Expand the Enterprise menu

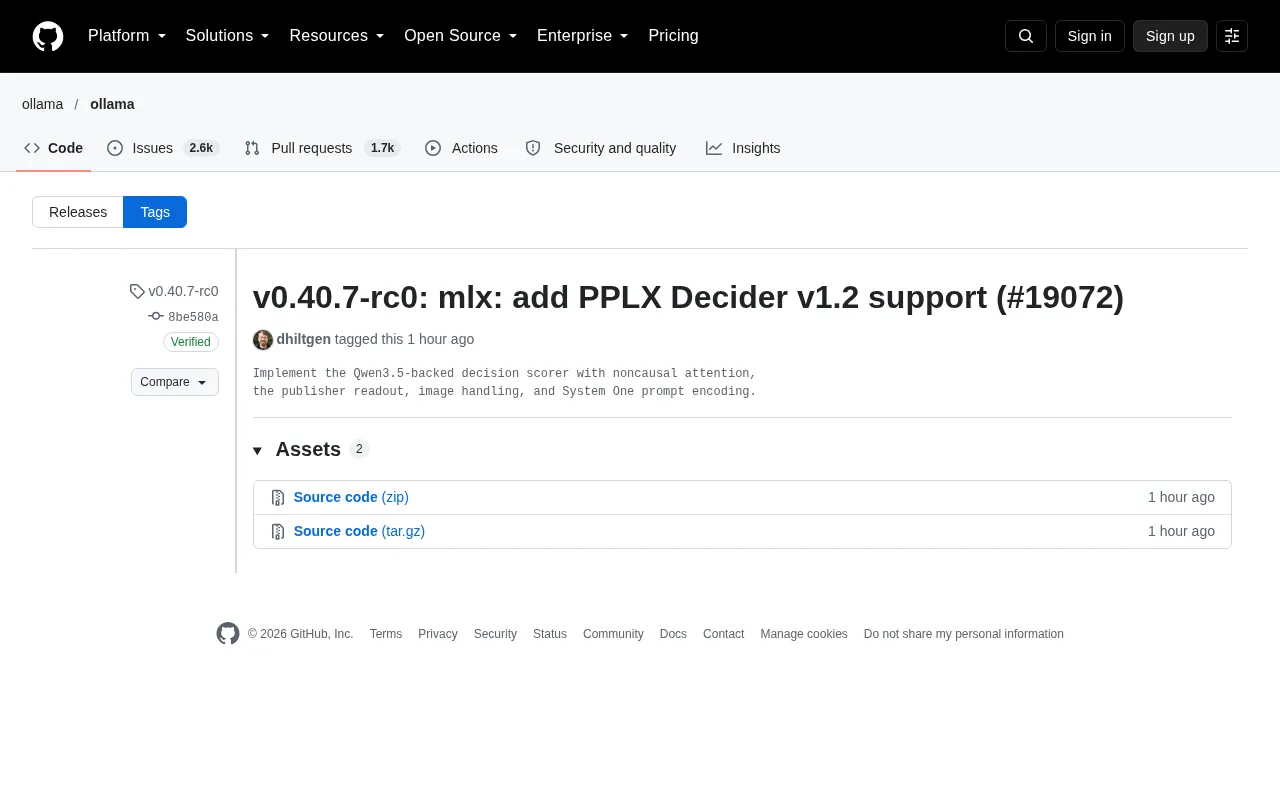[x=582, y=36]
